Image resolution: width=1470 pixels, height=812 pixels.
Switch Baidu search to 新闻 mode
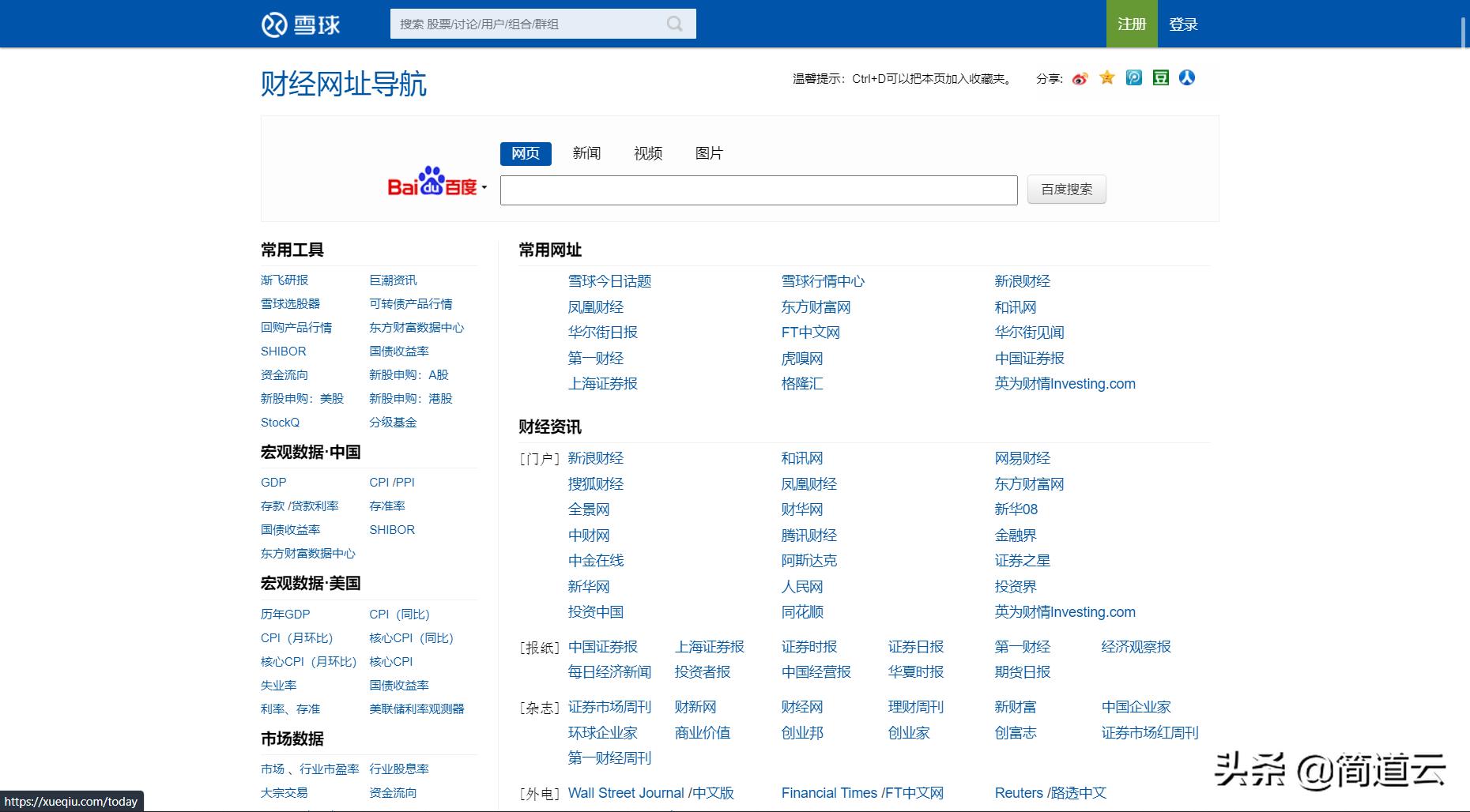point(585,153)
